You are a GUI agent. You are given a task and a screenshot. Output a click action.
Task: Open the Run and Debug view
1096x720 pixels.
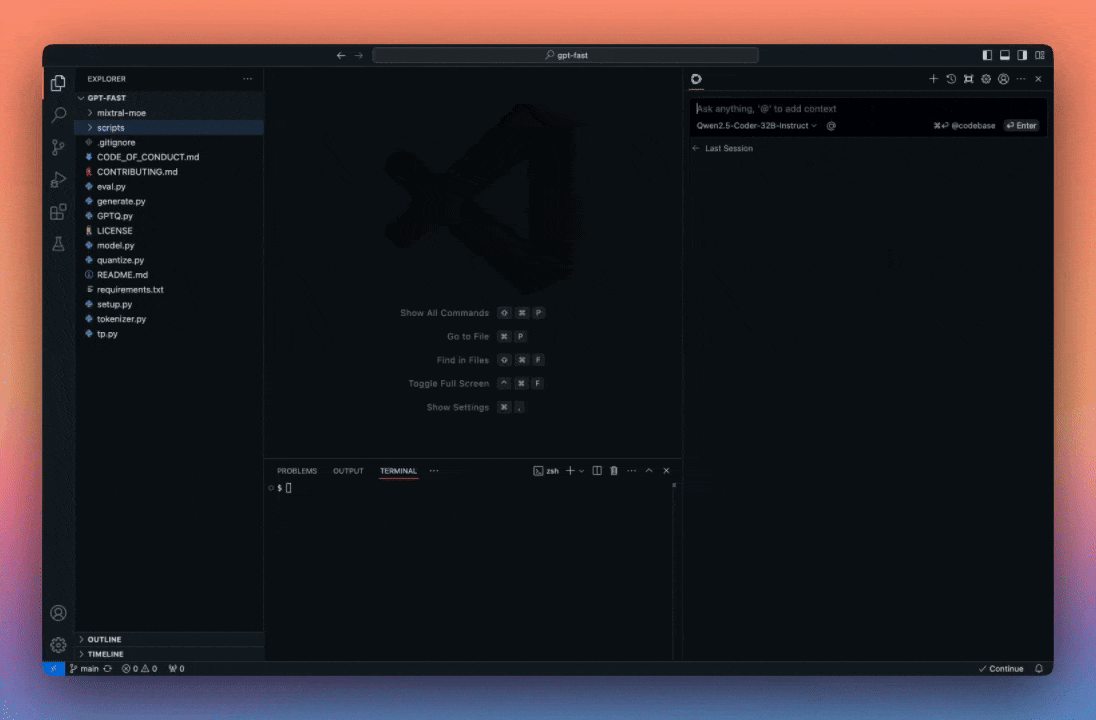58,180
